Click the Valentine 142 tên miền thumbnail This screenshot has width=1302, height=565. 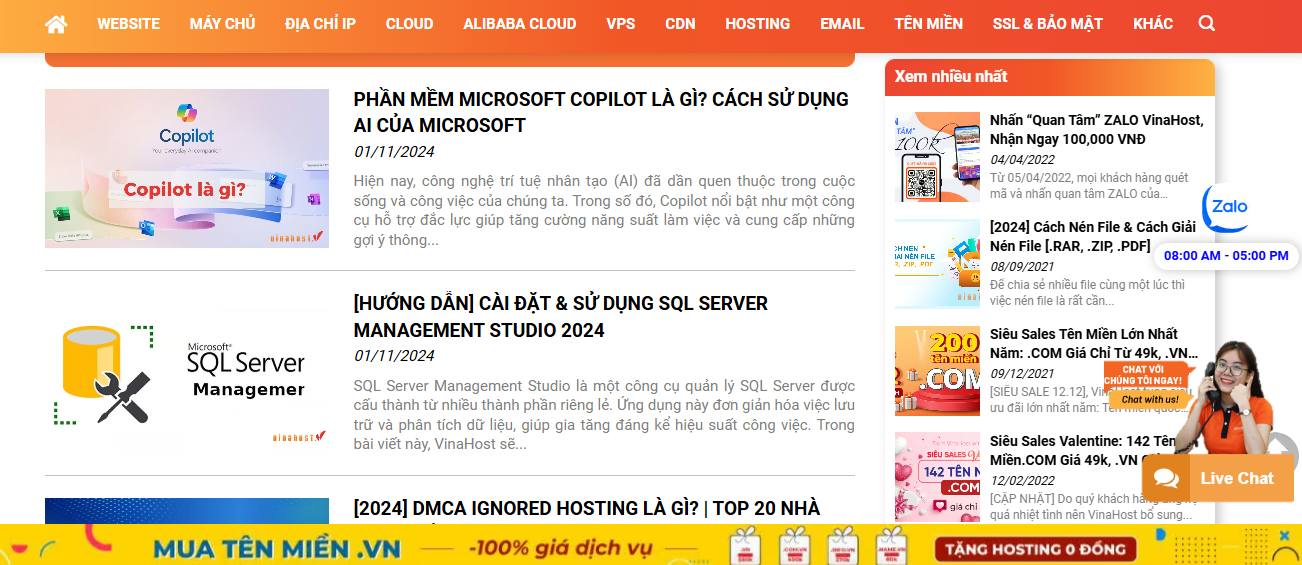click(x=937, y=477)
